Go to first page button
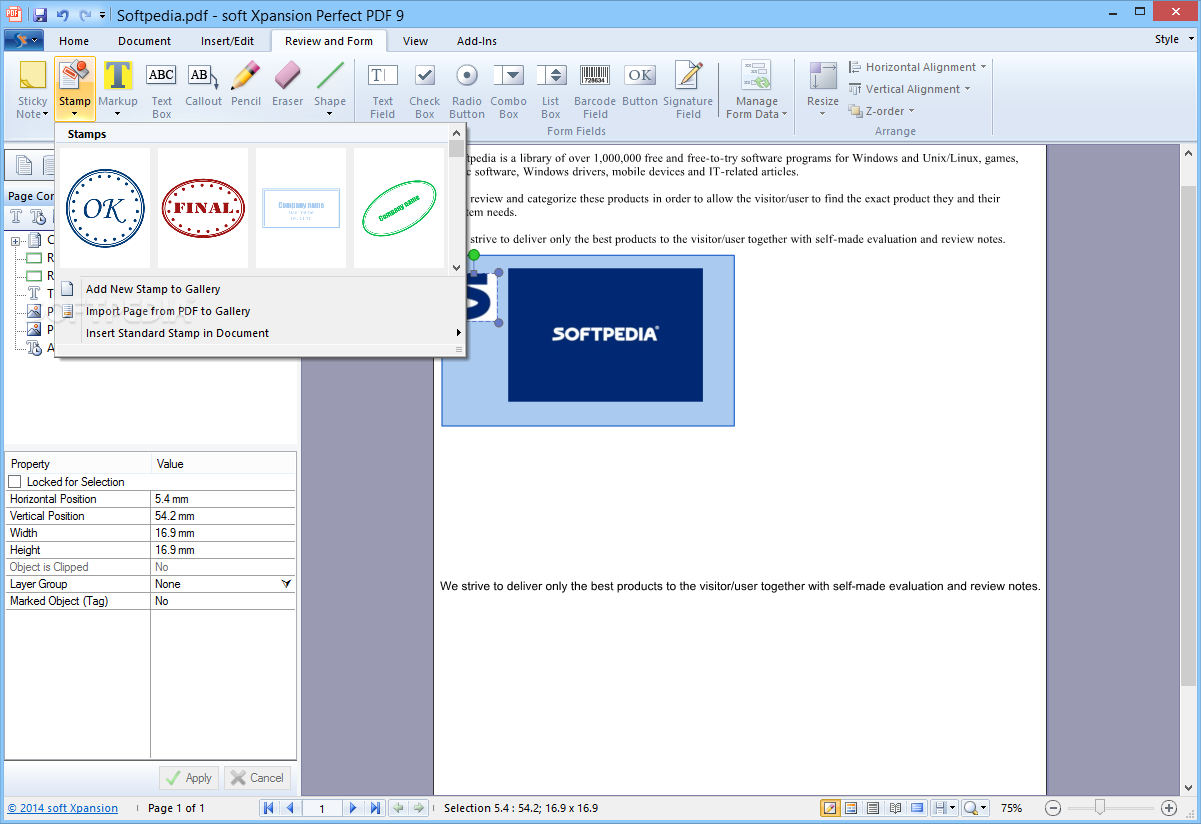Image resolution: width=1201 pixels, height=824 pixels. click(269, 808)
